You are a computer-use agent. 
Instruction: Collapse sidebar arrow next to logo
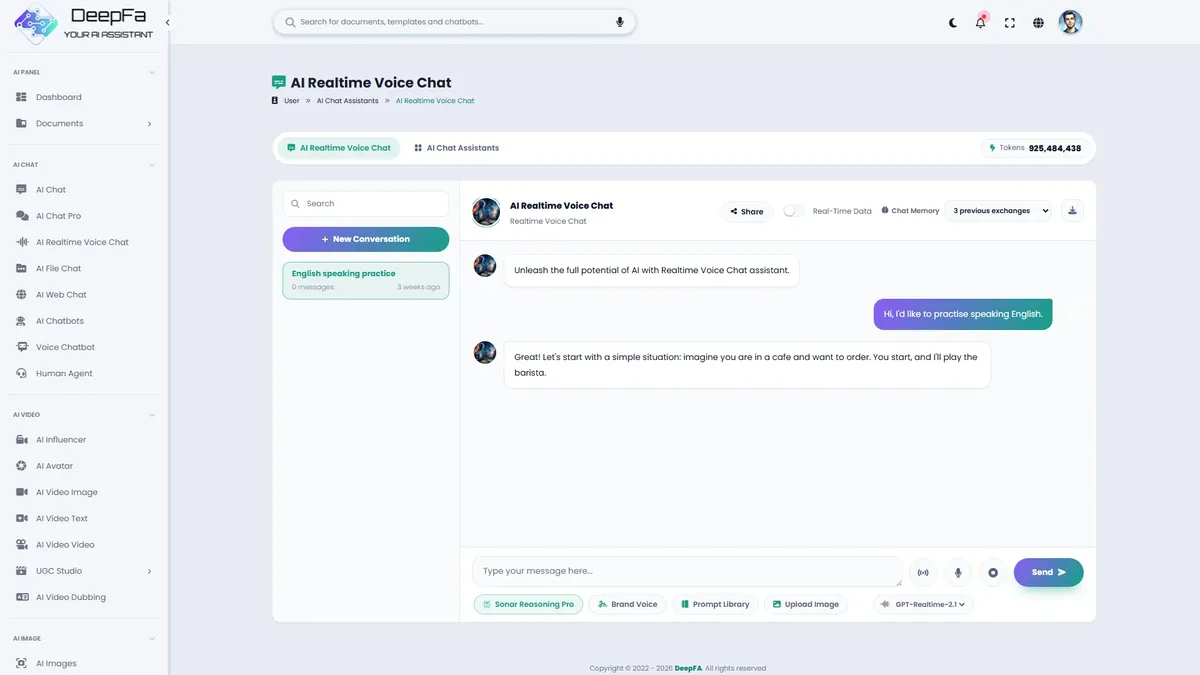pos(167,22)
